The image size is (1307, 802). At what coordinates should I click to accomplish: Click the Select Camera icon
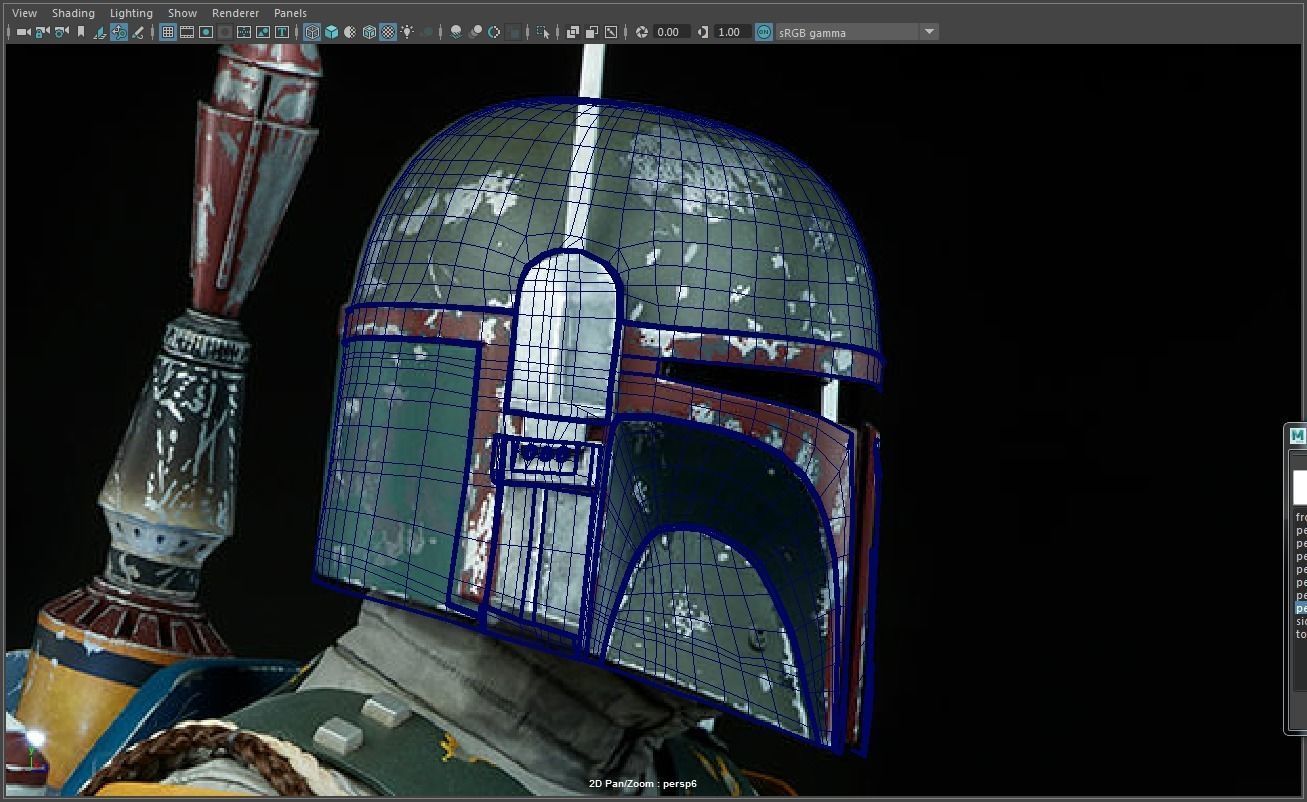(x=23, y=32)
